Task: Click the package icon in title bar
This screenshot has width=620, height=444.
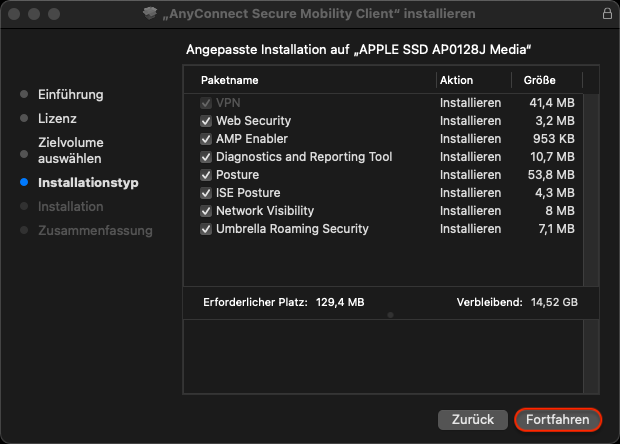Action: [x=150, y=13]
